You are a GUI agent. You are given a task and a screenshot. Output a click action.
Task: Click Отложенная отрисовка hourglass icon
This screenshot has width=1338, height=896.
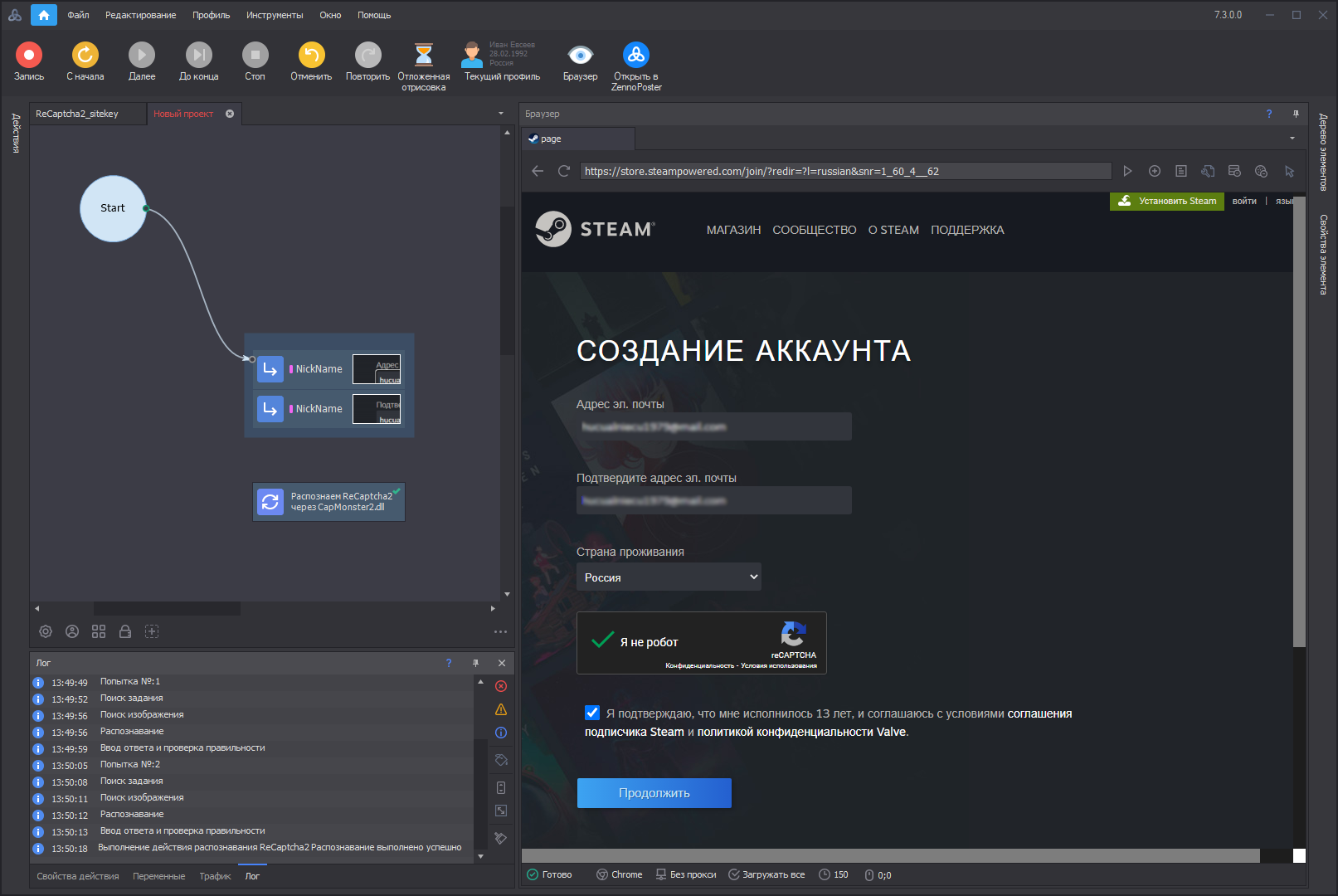coord(423,56)
